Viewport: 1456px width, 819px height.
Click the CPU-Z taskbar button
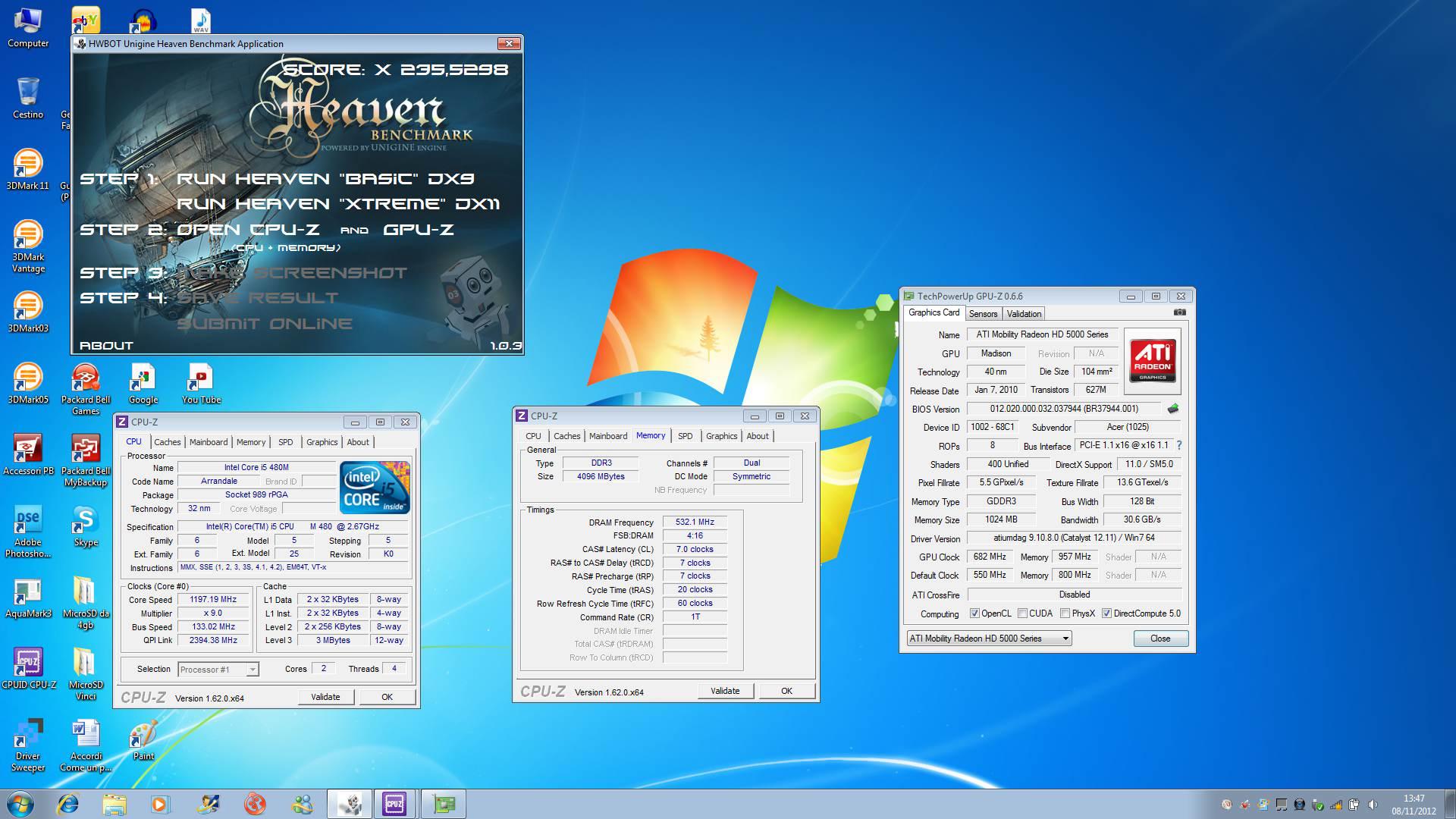tap(394, 804)
